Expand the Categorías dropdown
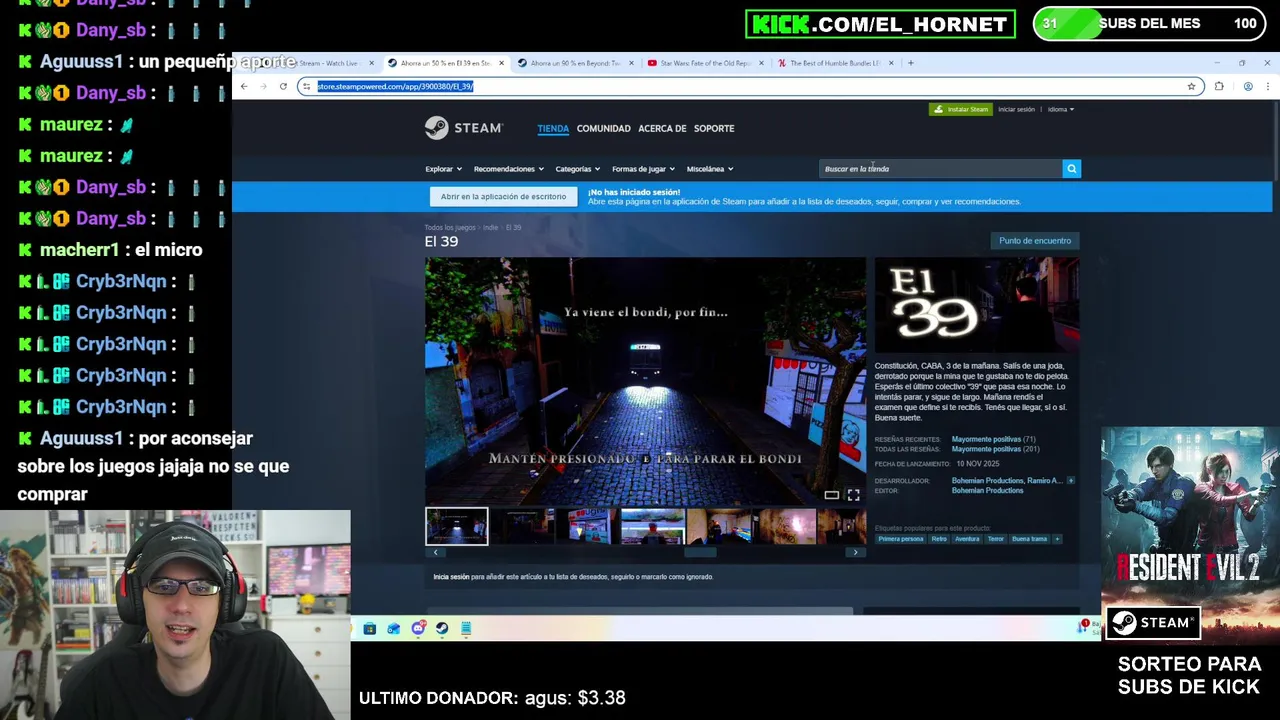The width and height of the screenshot is (1280, 720). coord(578,169)
